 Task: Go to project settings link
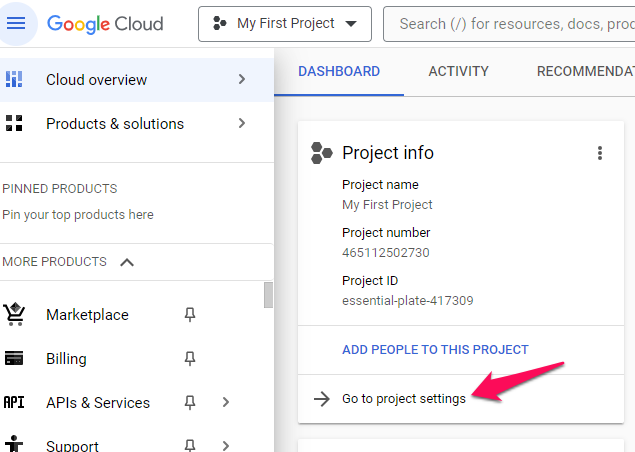pos(404,399)
